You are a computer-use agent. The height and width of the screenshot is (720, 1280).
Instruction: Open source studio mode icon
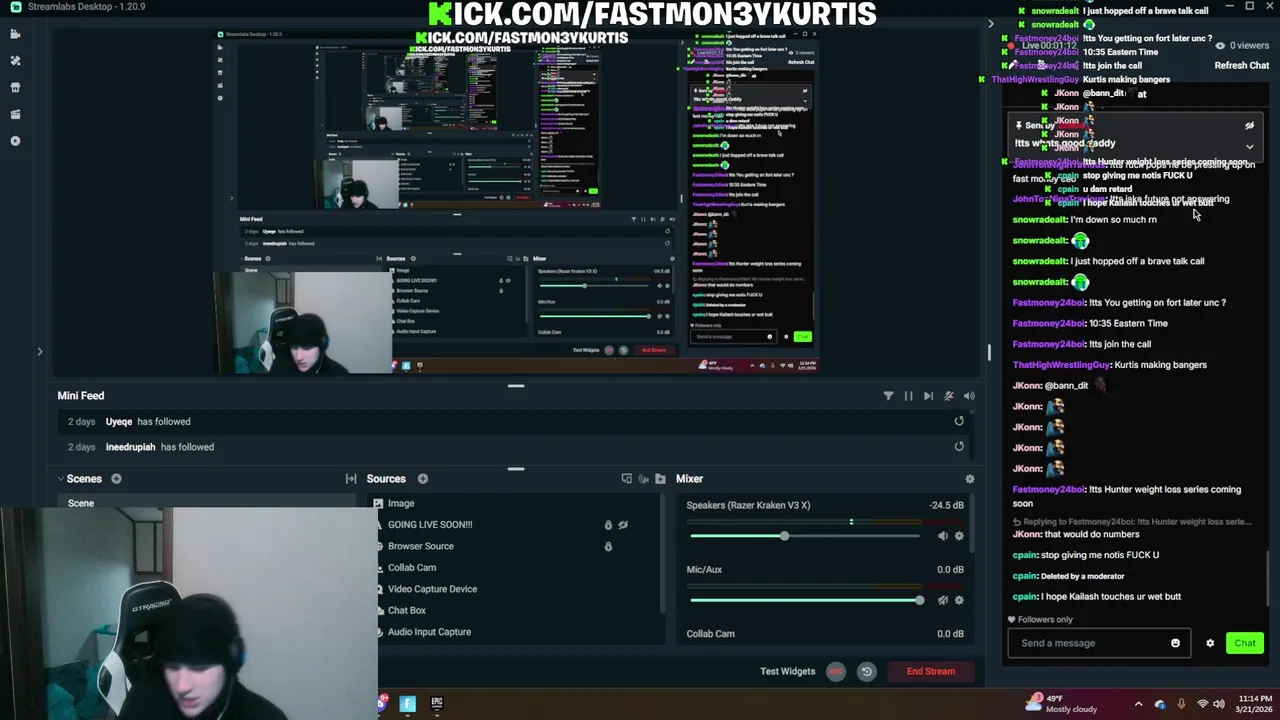[626, 479]
